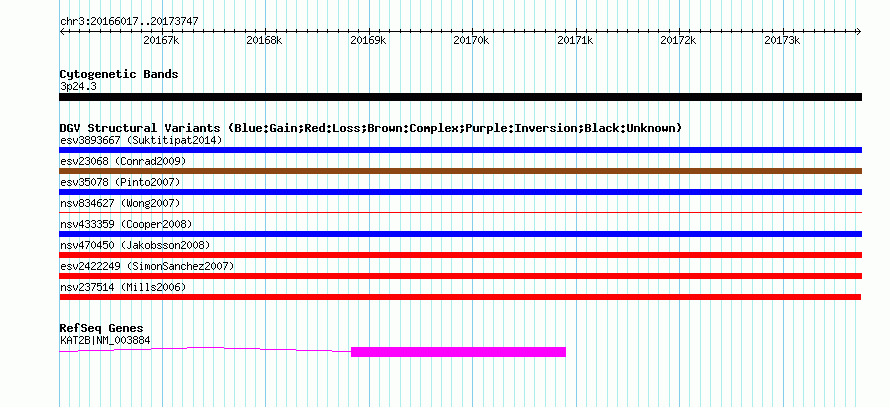
Task: Click the thin magenta KAT2B intron line
Action: coord(205,348)
